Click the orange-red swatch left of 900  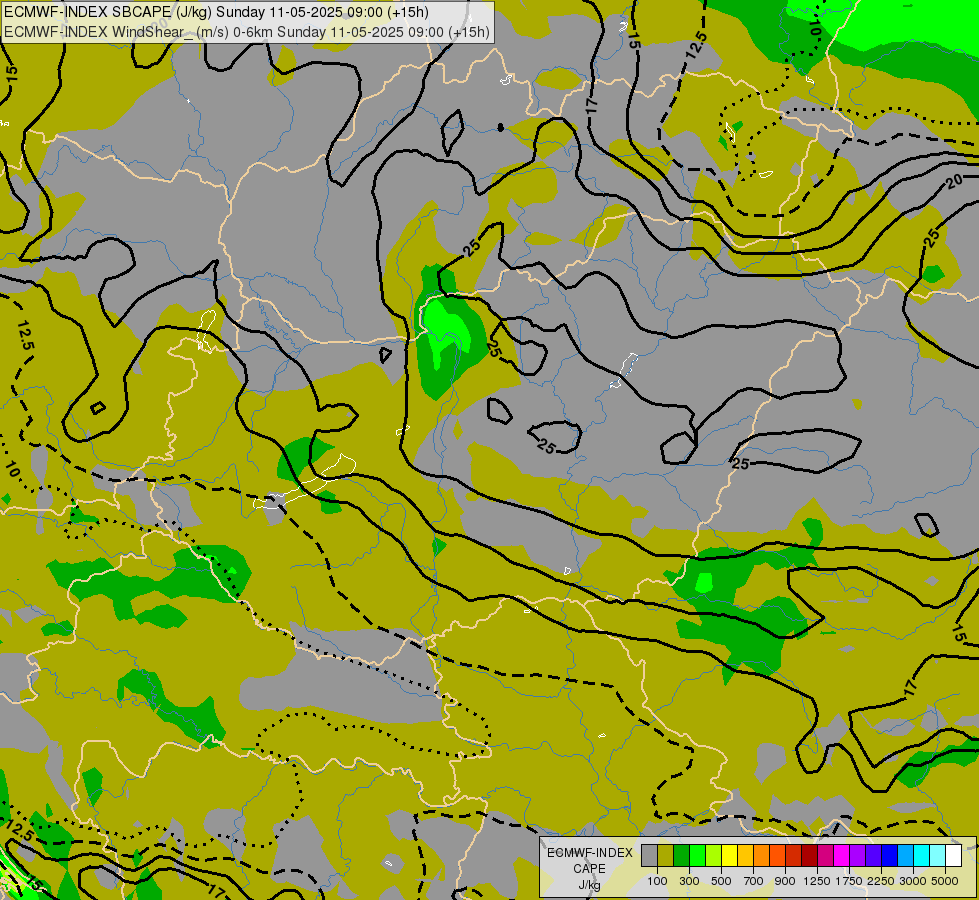click(x=777, y=856)
